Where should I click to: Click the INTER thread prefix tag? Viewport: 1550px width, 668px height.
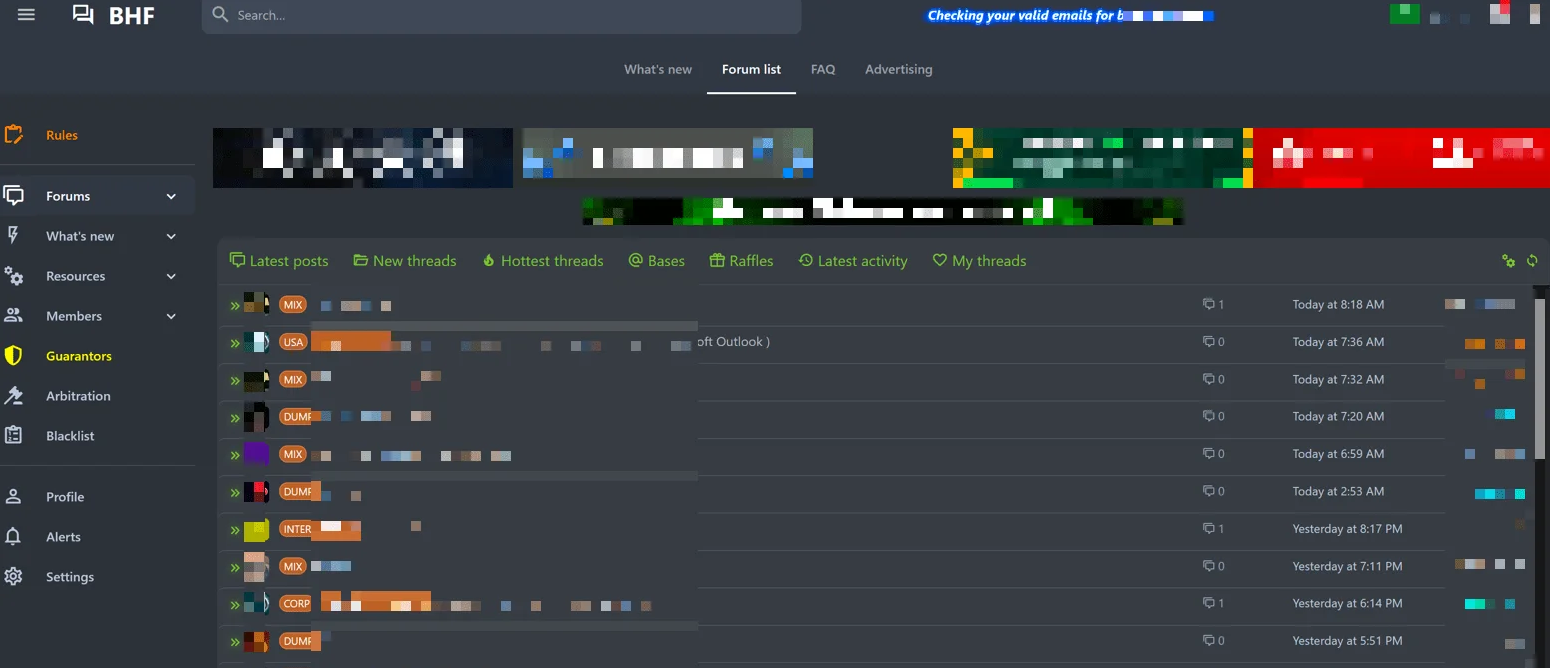(x=296, y=529)
